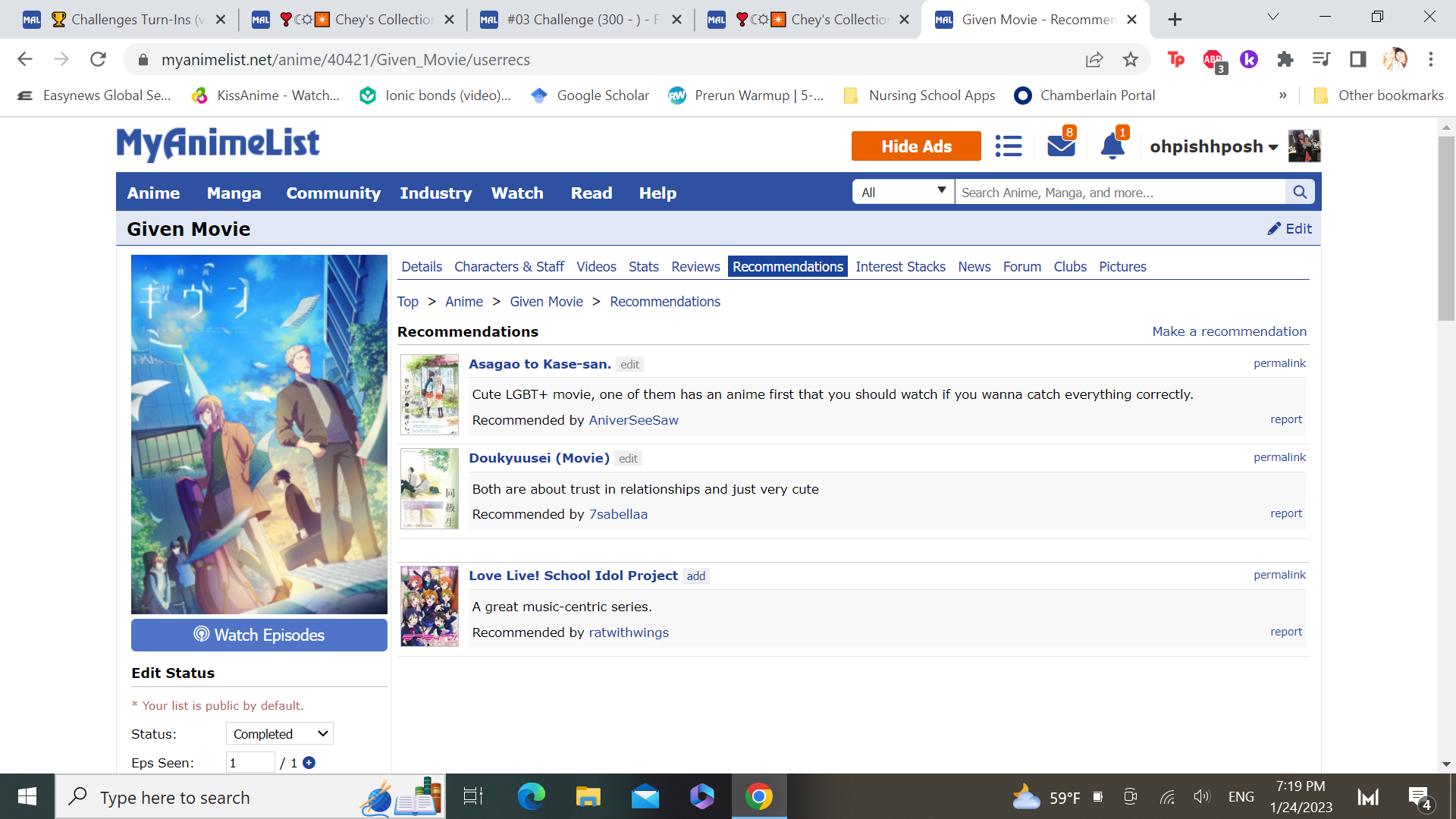
Task: Click the Love Live! thumbnail image
Action: pyautogui.click(x=429, y=606)
